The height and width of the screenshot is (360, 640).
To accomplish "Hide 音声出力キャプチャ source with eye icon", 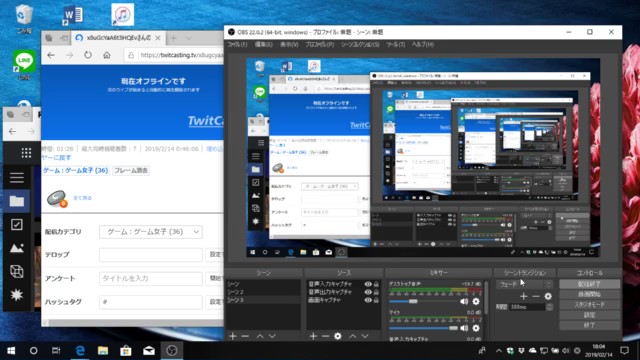I will (x=368, y=292).
